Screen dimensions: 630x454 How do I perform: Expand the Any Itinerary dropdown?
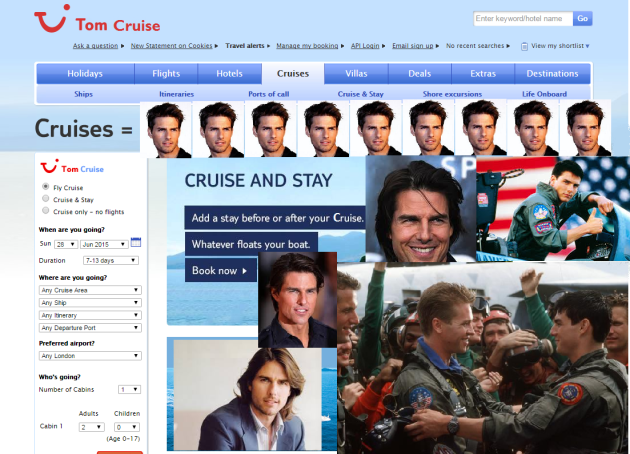(x=90, y=315)
